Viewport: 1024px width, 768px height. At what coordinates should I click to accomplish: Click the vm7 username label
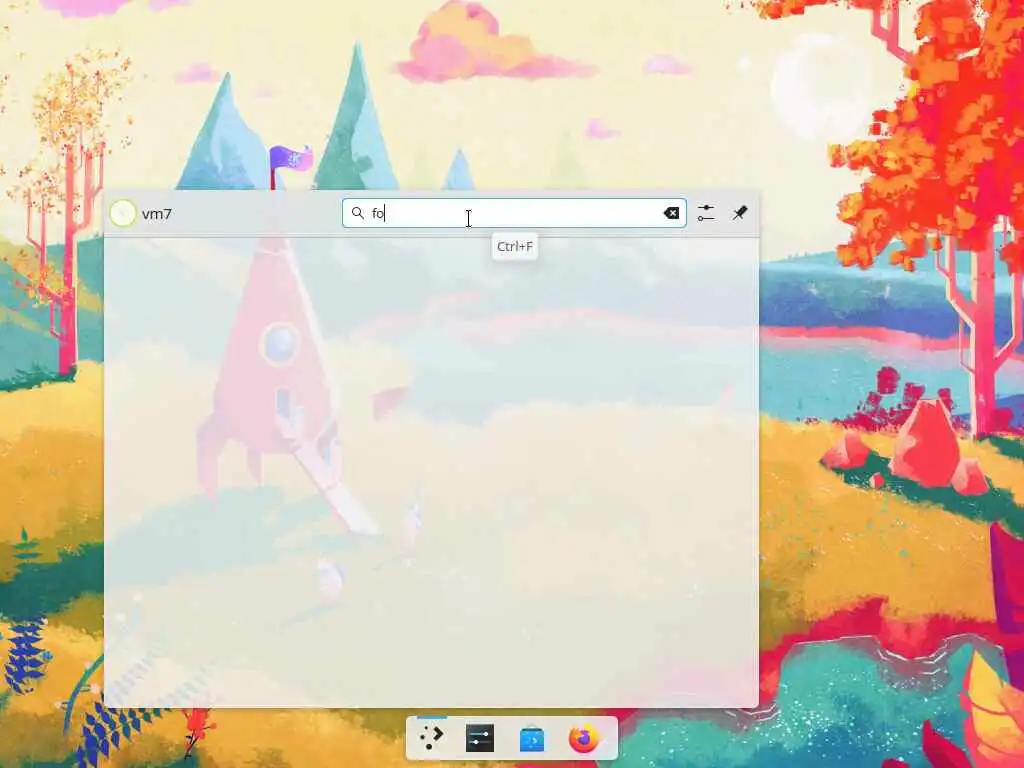(x=157, y=214)
